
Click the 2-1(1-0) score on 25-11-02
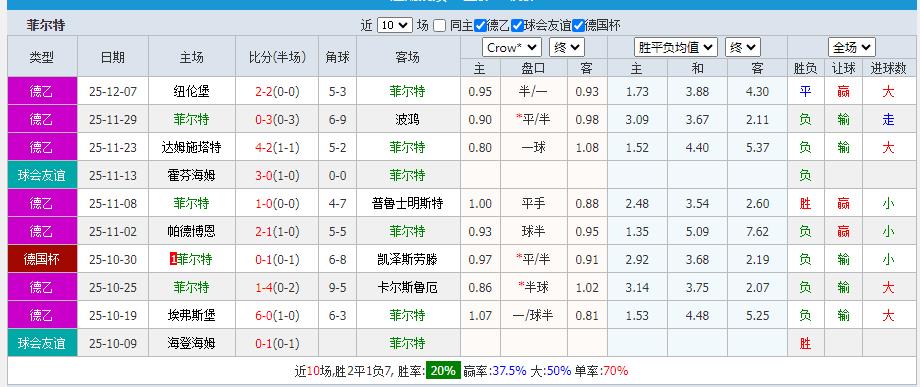pos(277,232)
